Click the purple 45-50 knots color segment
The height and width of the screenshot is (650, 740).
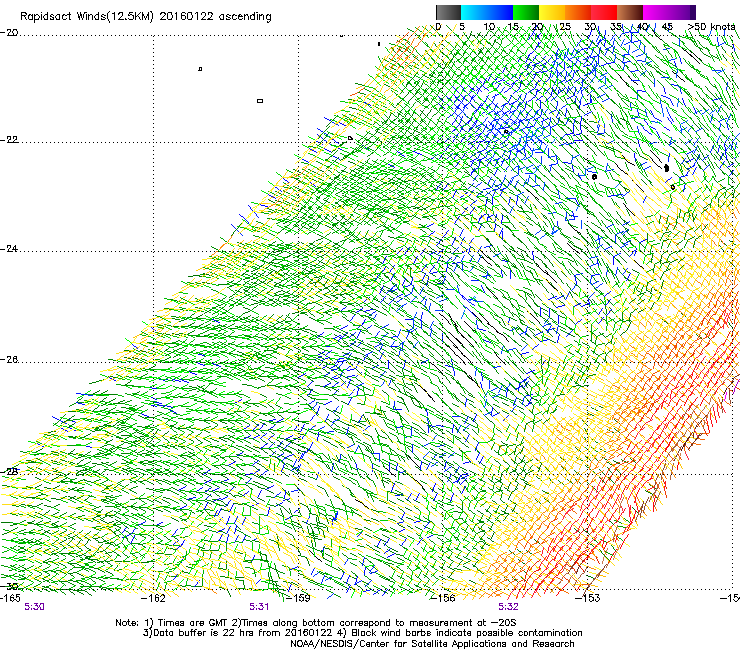pos(682,12)
